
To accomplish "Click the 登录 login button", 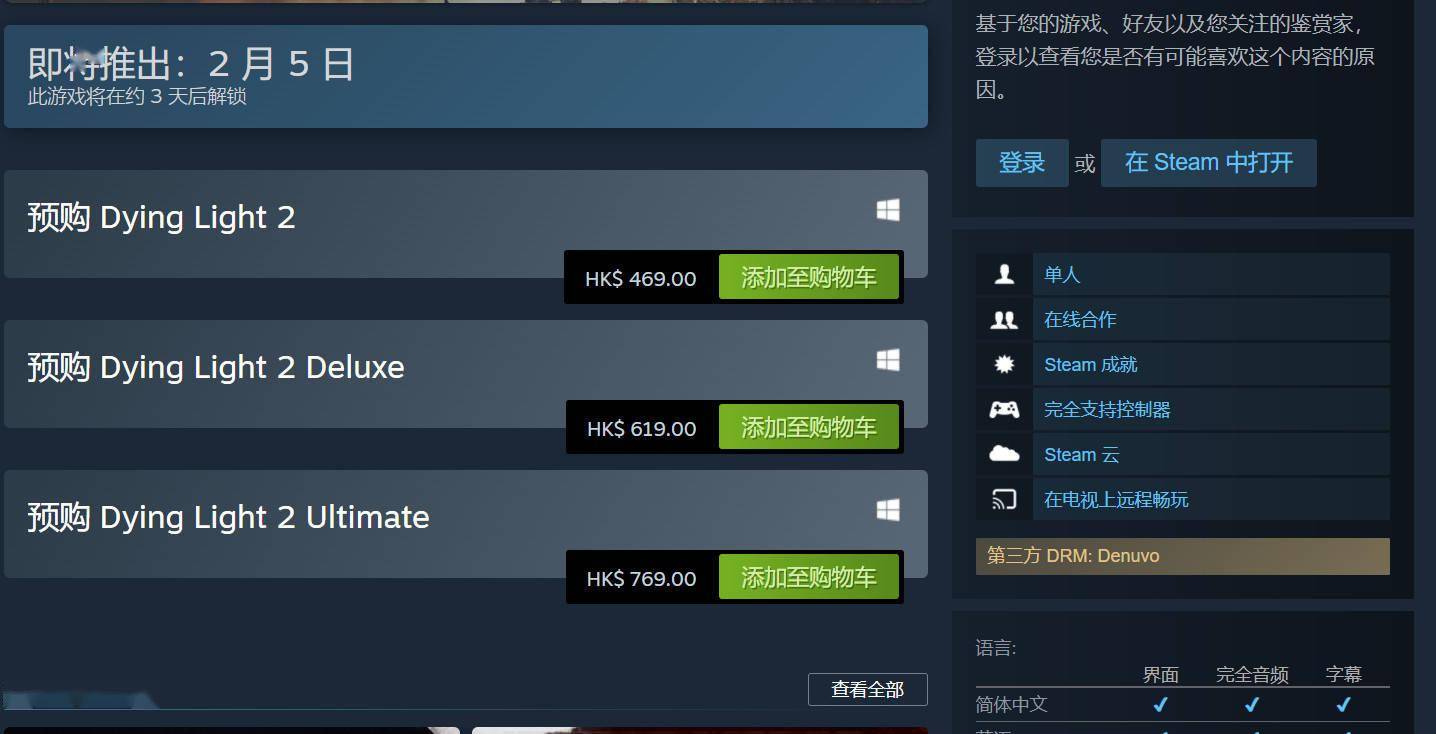I will [1022, 163].
